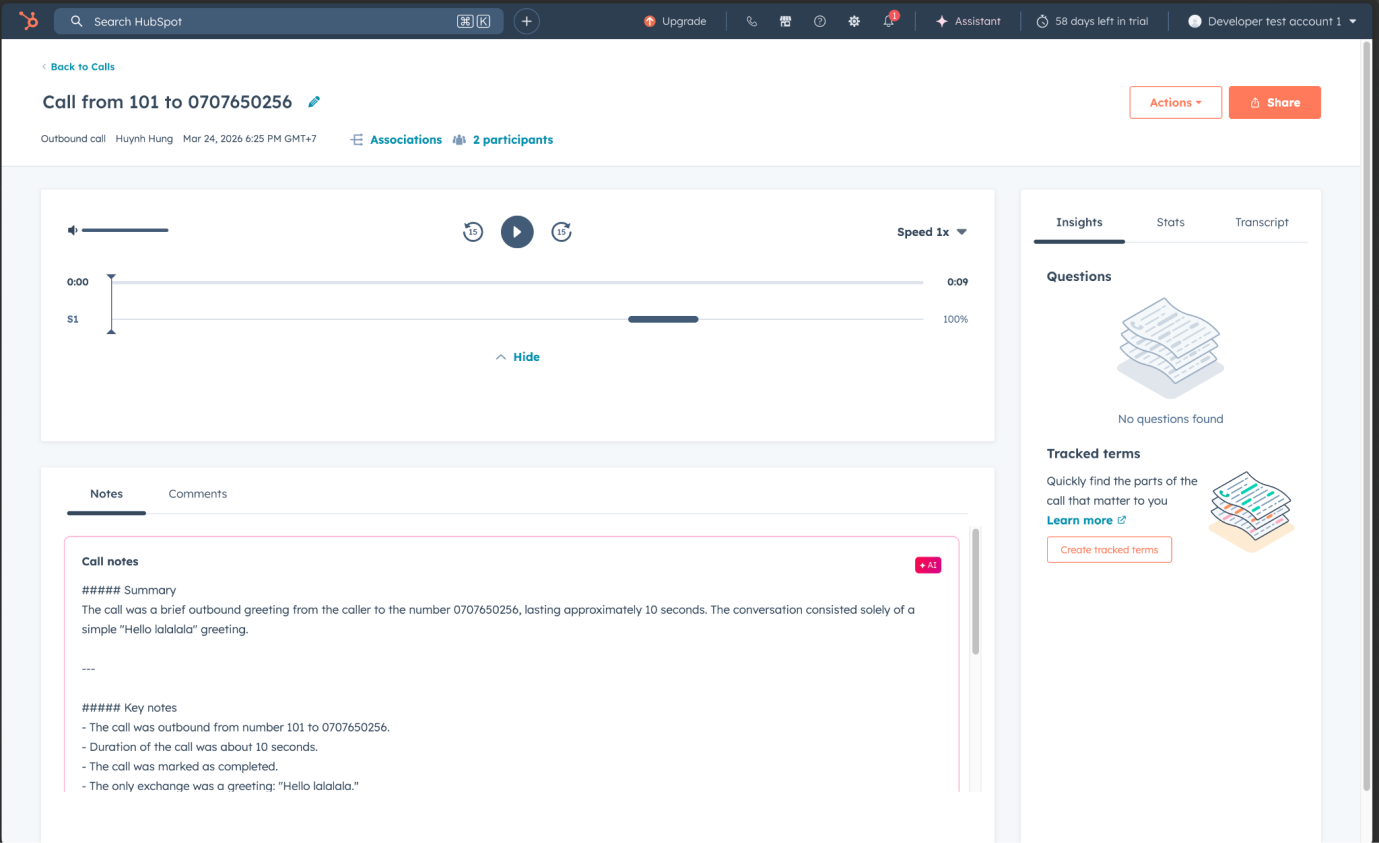This screenshot has height=843, width=1379.
Task: Switch to the Insights tab
Action: tap(1079, 223)
